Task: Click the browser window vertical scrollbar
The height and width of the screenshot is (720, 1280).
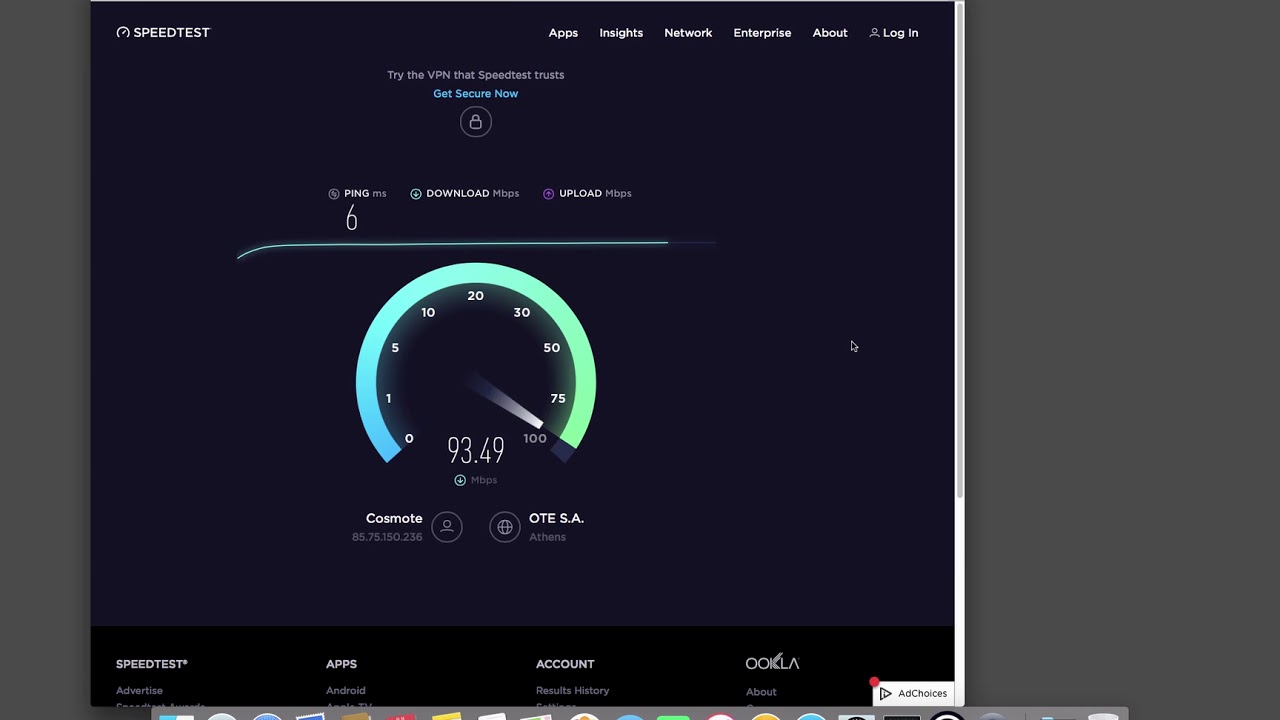Action: tap(960, 250)
